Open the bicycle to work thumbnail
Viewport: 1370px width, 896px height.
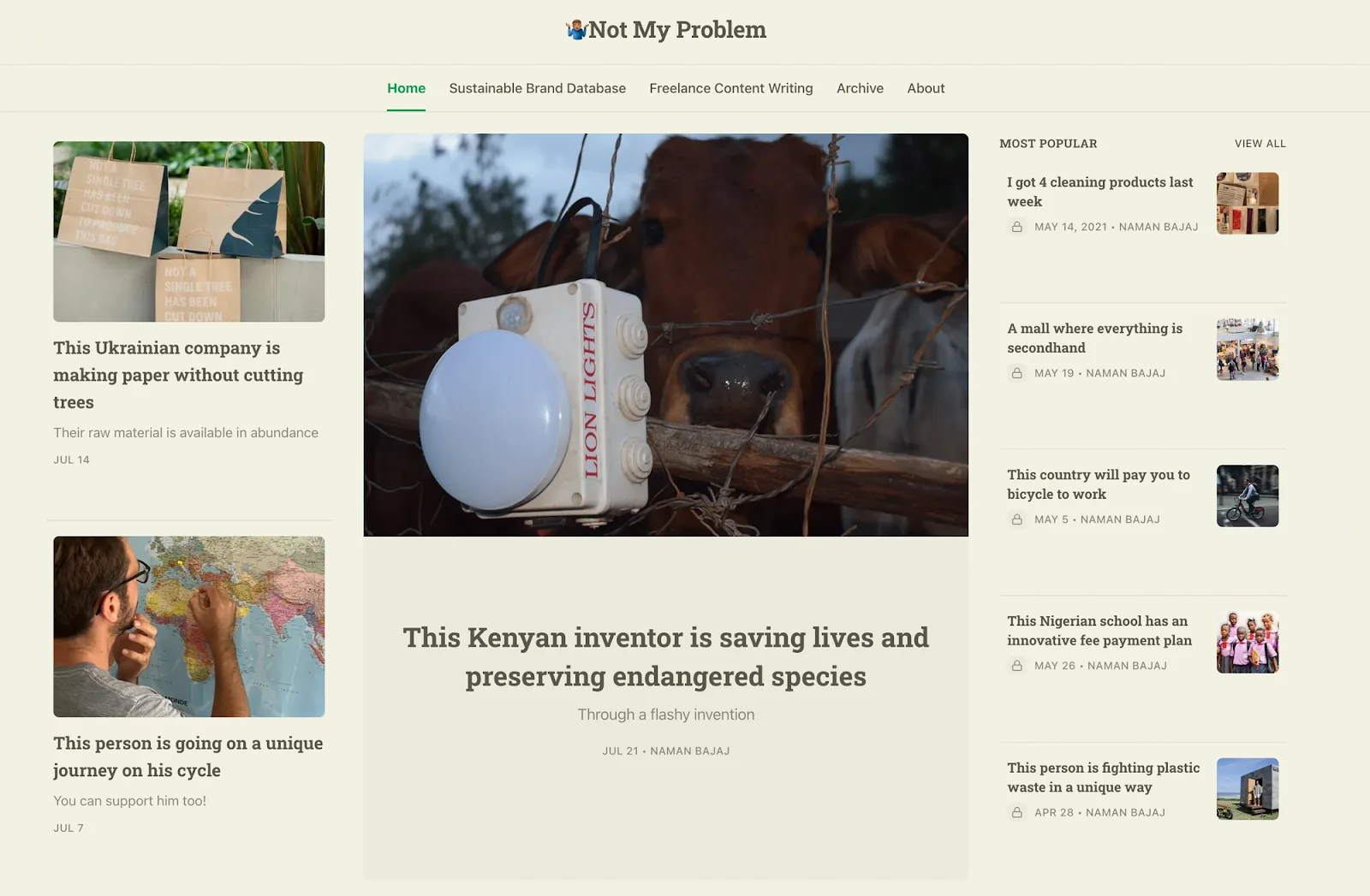1248,496
